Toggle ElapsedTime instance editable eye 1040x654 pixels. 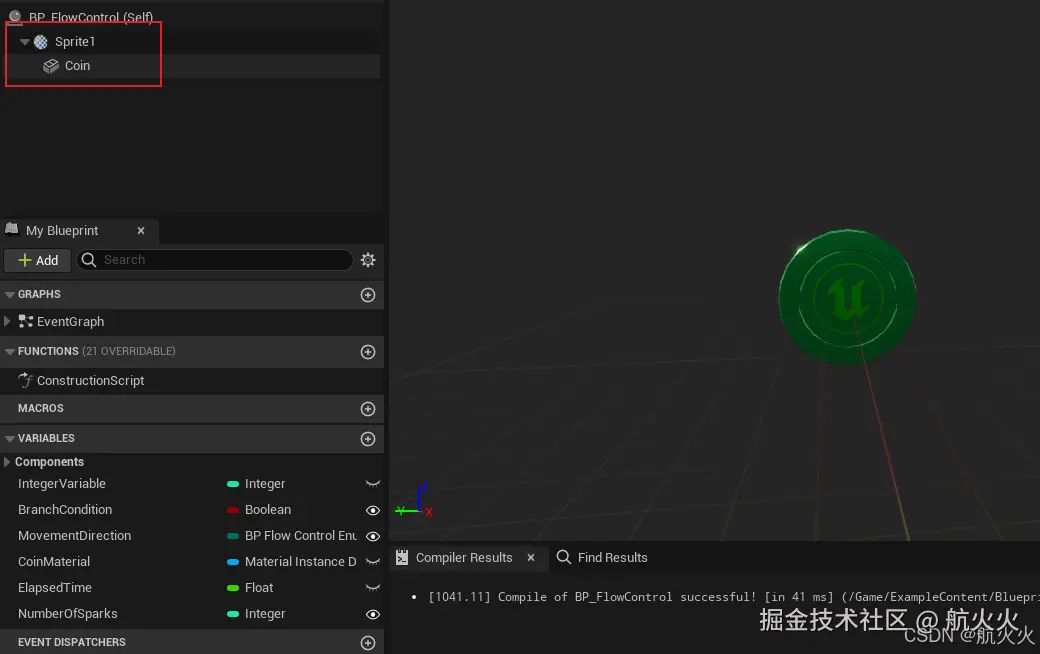click(x=373, y=588)
